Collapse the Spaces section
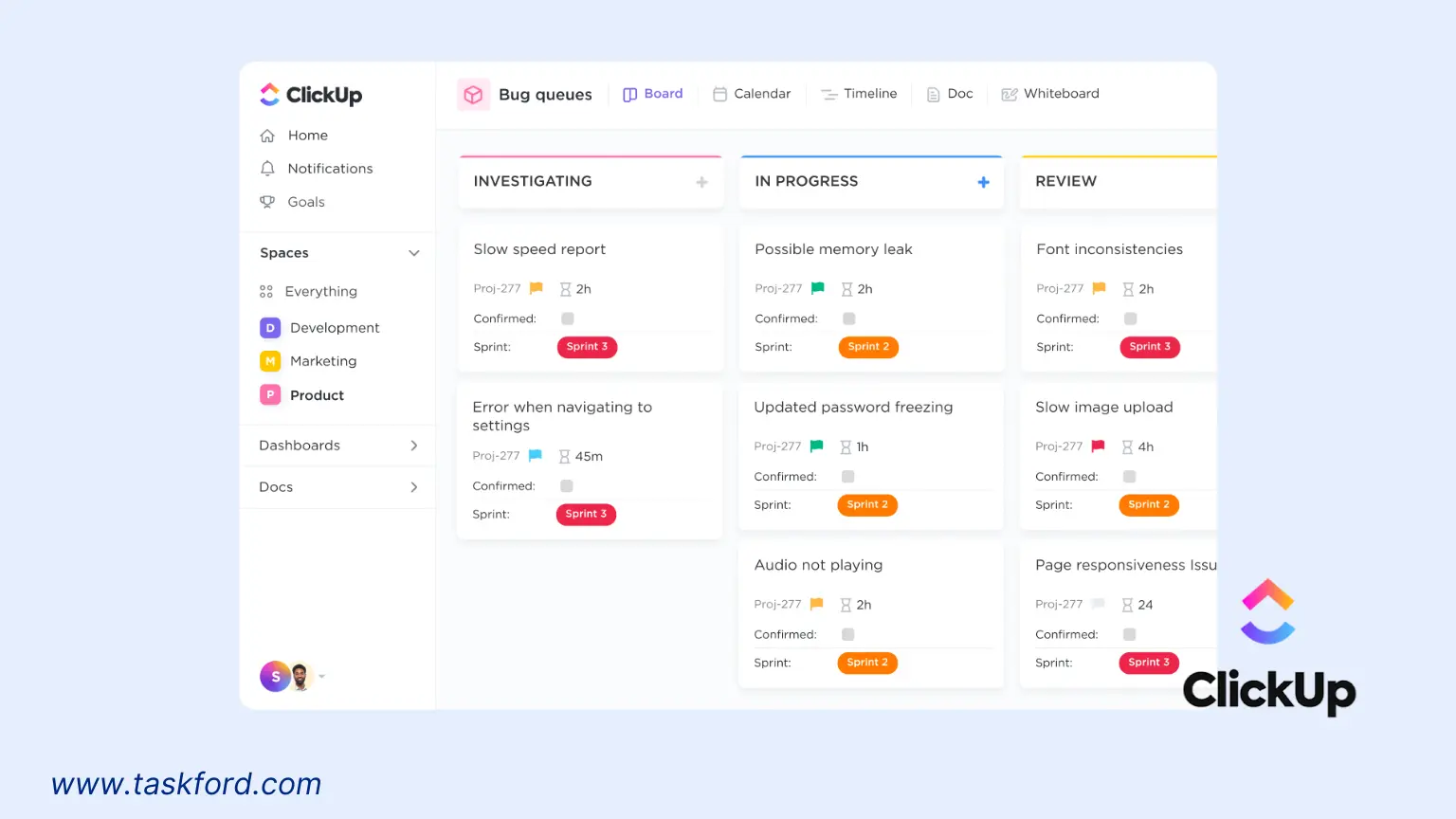 tap(414, 253)
